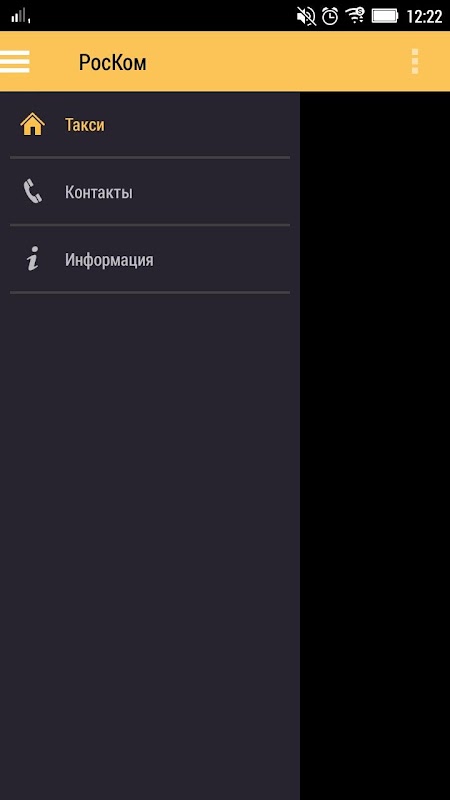
Task: Tap the signal strength bars
Action: tap(21, 16)
